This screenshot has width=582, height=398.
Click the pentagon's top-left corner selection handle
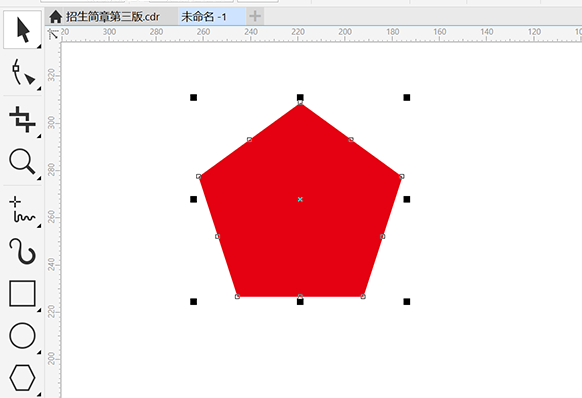193,98
